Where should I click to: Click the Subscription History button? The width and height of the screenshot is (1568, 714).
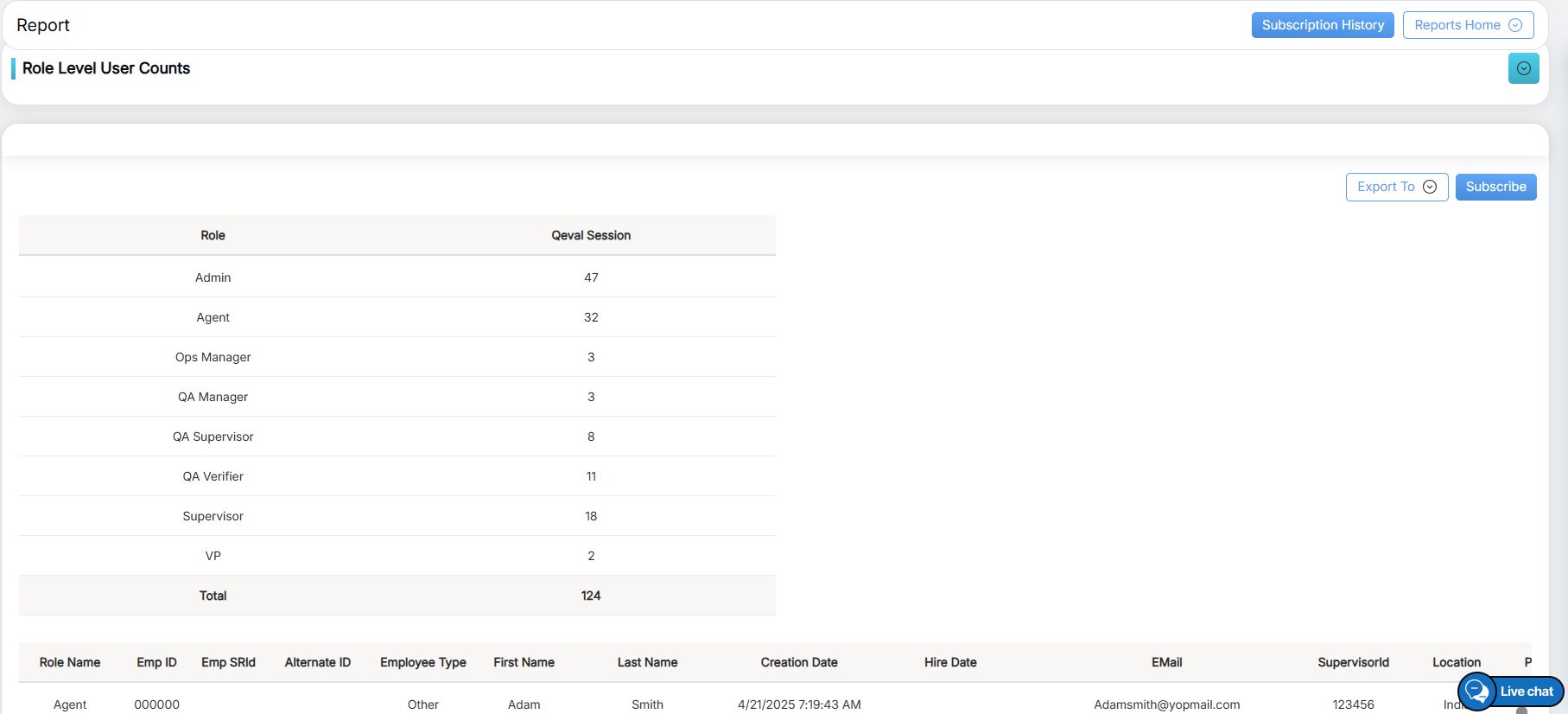pos(1322,25)
